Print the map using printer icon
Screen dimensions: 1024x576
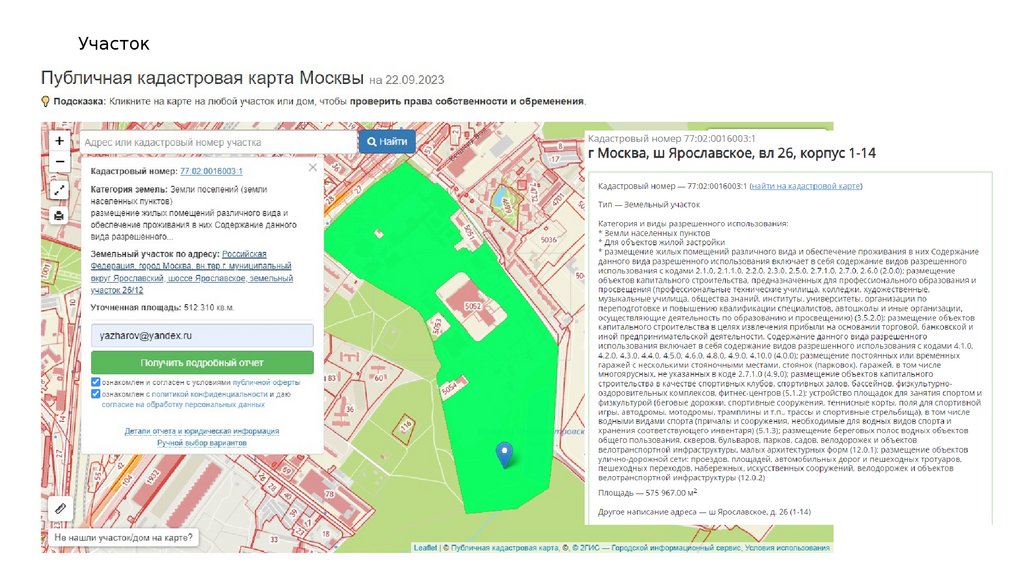pyautogui.click(x=59, y=216)
